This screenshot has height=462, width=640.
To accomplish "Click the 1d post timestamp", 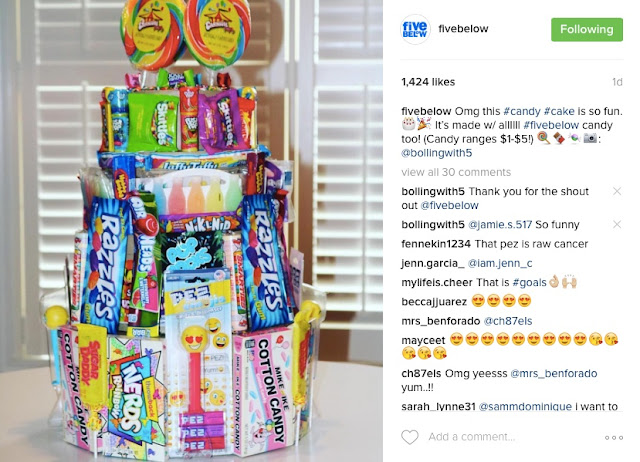I will [617, 82].
